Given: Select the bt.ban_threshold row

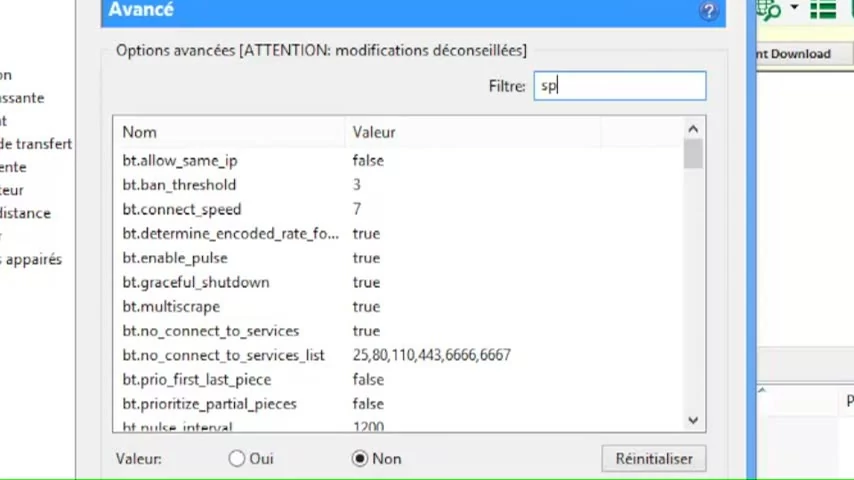Looking at the screenshot, I should click(398, 185).
